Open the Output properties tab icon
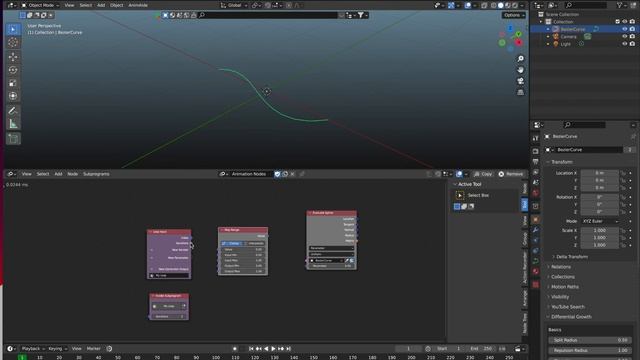640x360 pixels. [x=536, y=162]
